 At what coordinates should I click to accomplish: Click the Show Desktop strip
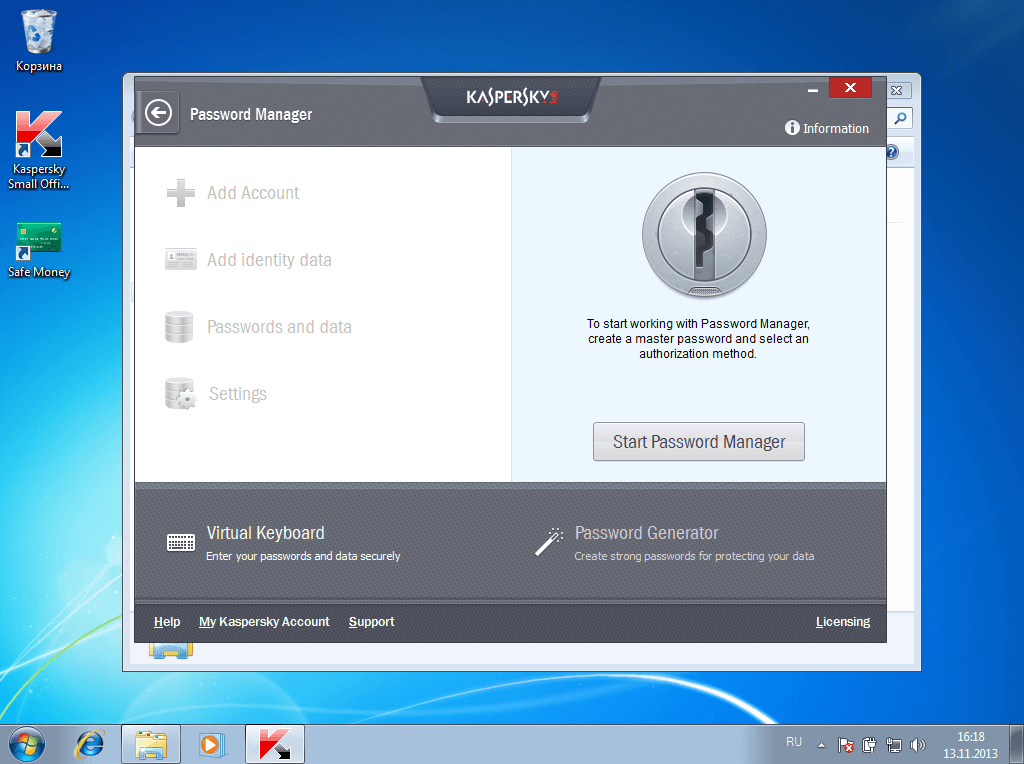[x=1017, y=744]
